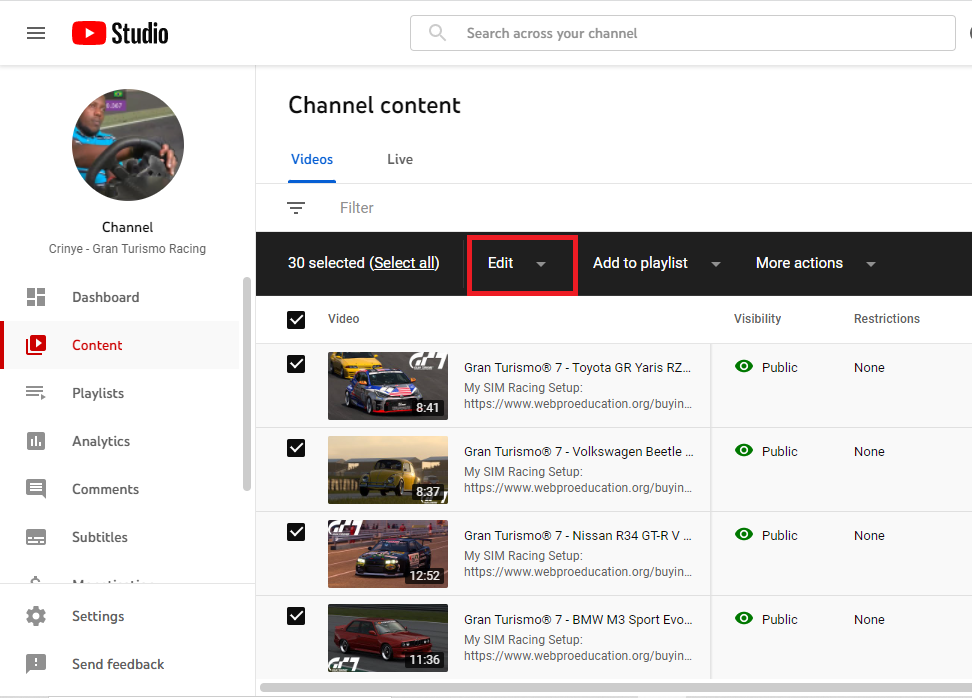972x698 pixels.
Task: Click the Select all link
Action: click(404, 263)
